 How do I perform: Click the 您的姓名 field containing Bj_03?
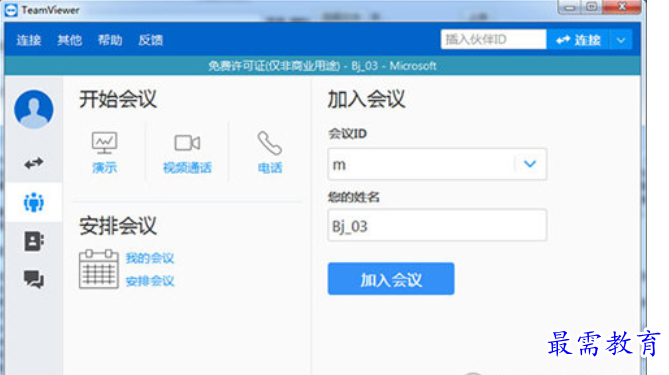[437, 225]
